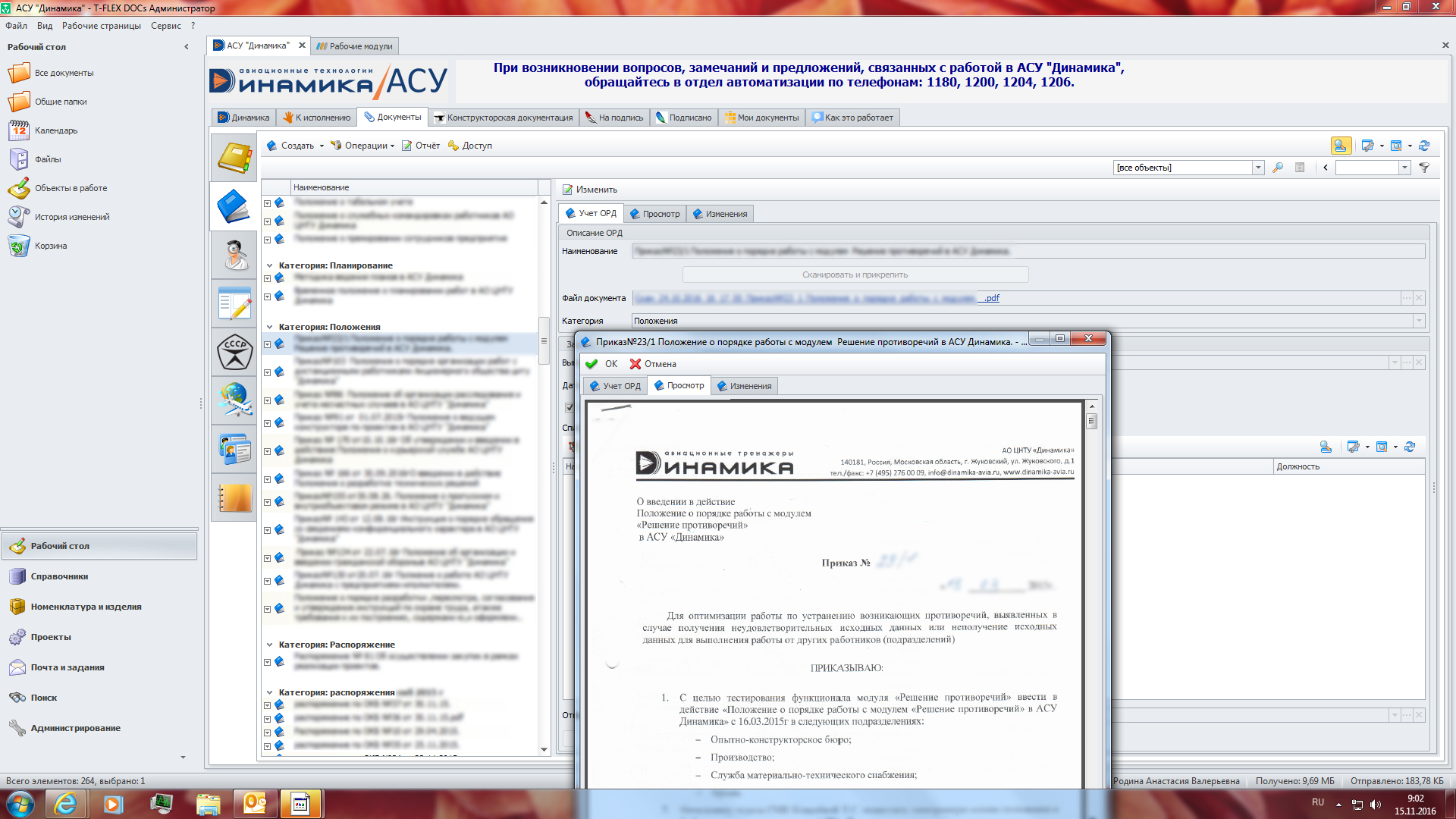The height and width of the screenshot is (819, 1456).
Task: Close the АСУ "Динамика" tab
Action: tap(302, 45)
